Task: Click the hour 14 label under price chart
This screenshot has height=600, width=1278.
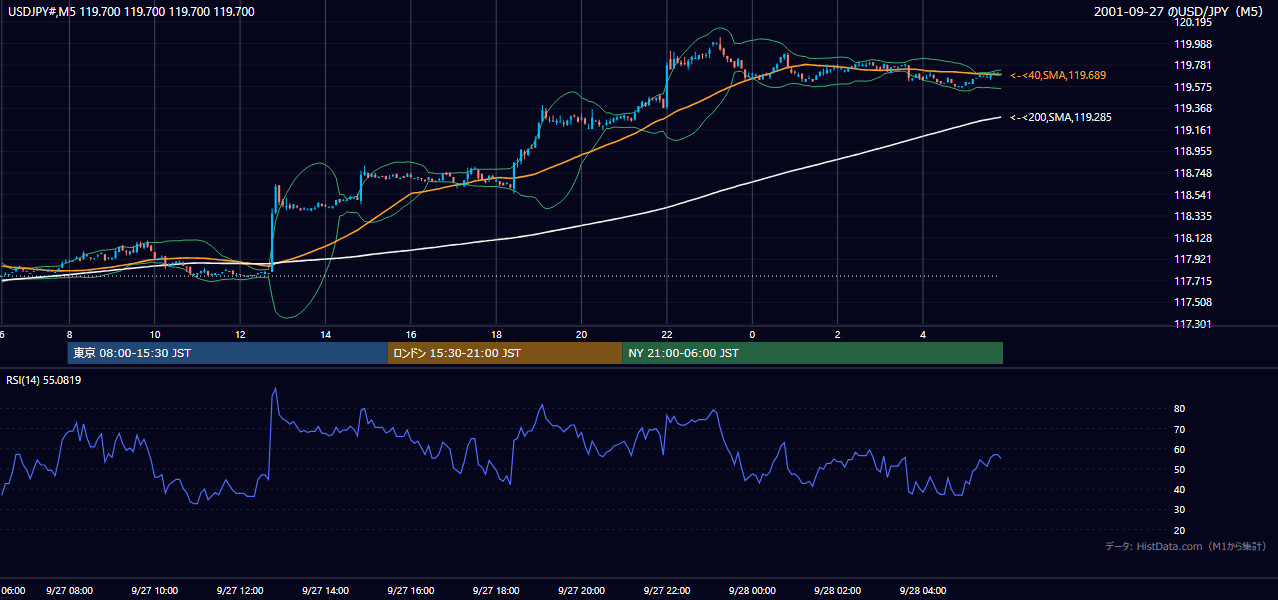Action: [325, 334]
